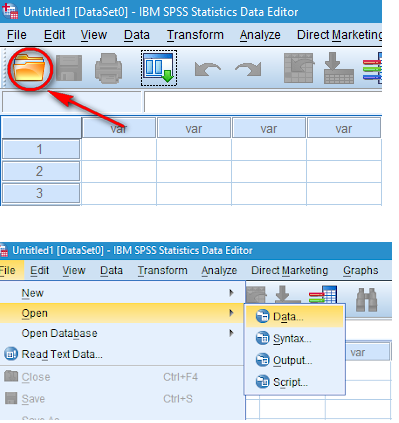This screenshot has height=423, width=399.
Task: Click the Undo arrow toolbar icon
Action: pos(208,69)
